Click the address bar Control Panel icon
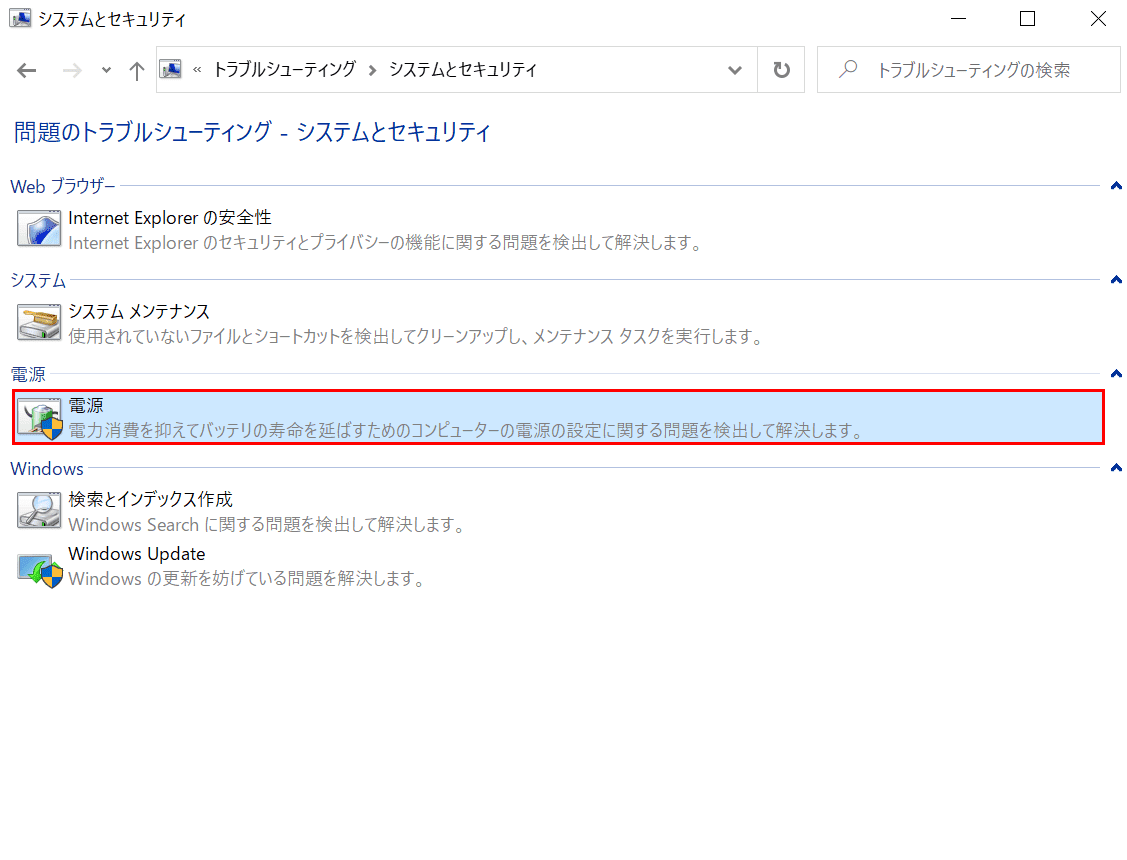 click(171, 69)
